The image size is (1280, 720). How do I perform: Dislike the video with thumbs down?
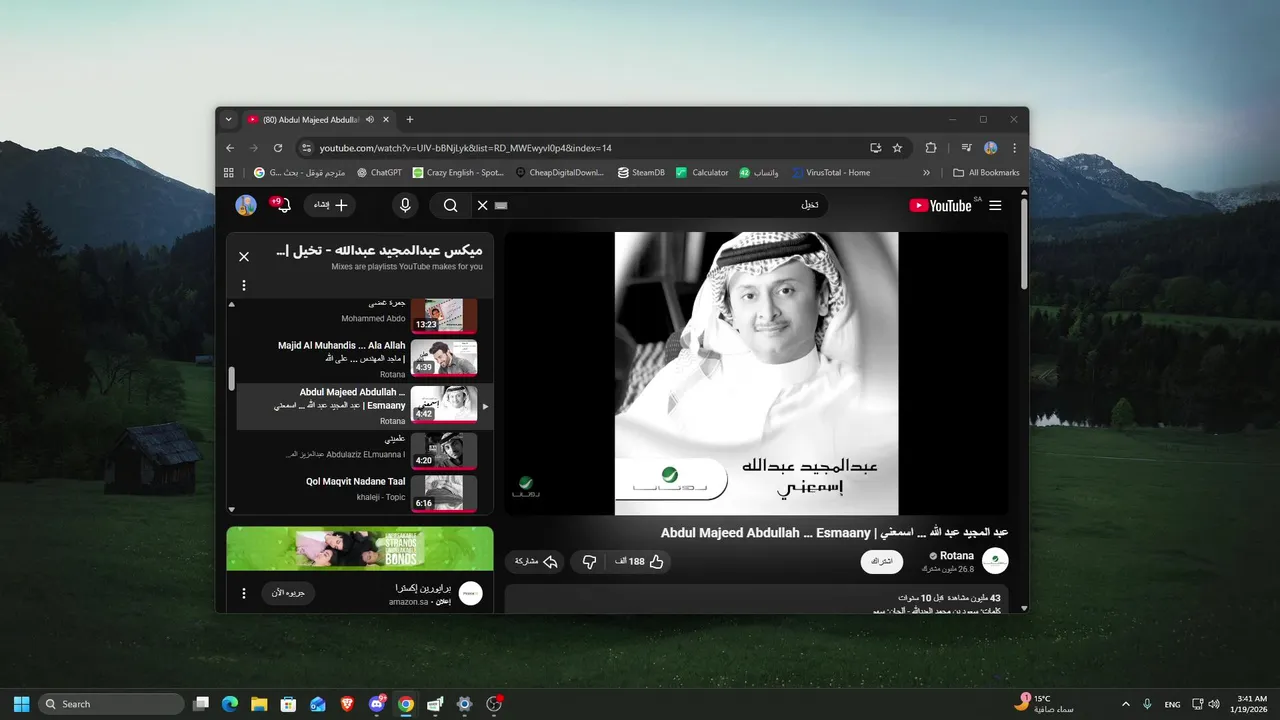[x=589, y=562]
